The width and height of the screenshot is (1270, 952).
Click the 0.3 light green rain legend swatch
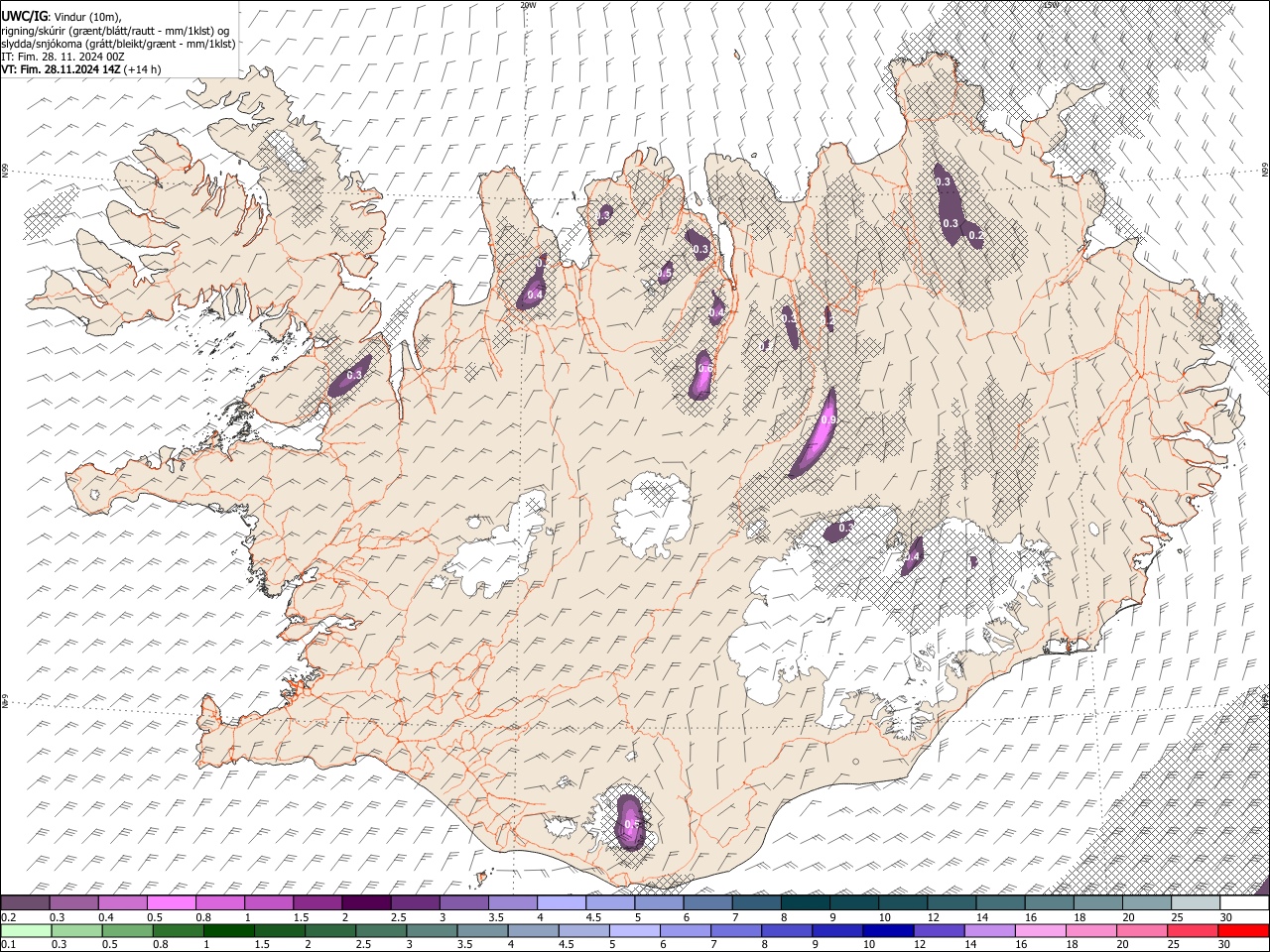pos(76,930)
